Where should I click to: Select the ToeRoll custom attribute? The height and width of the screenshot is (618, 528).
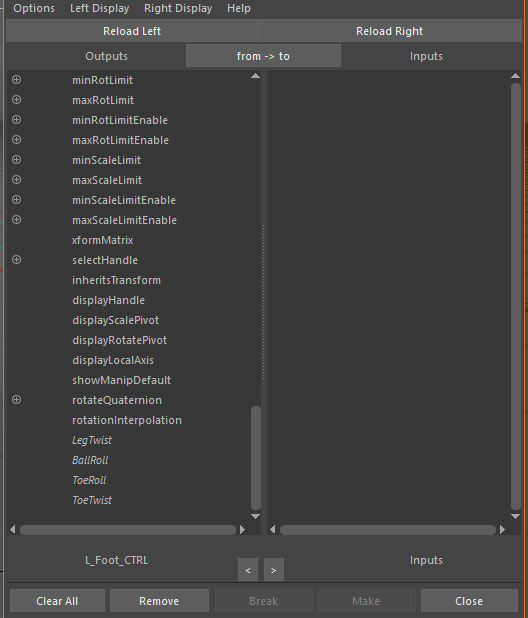click(89, 480)
